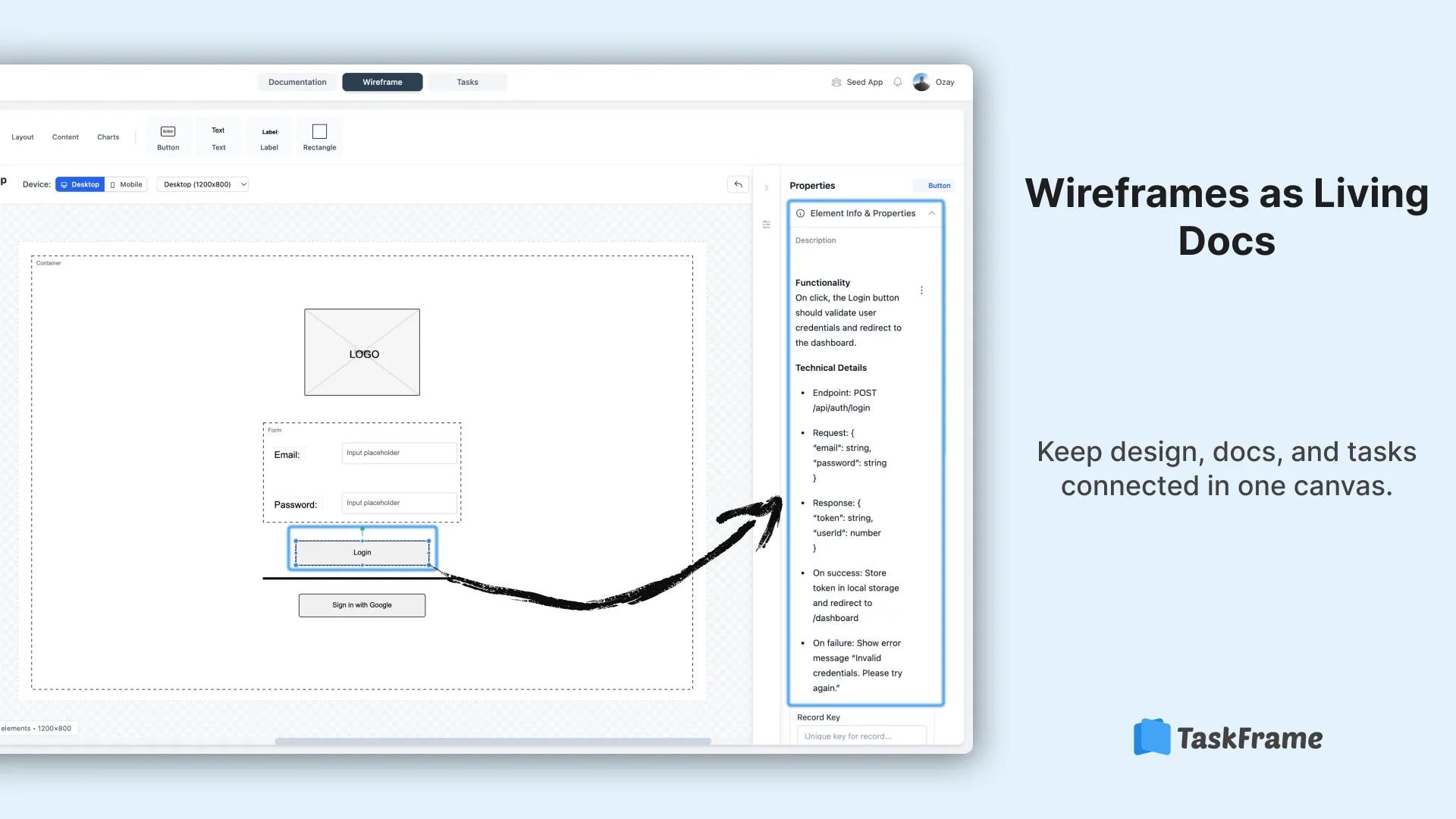Select Desktop device mode

click(x=80, y=184)
